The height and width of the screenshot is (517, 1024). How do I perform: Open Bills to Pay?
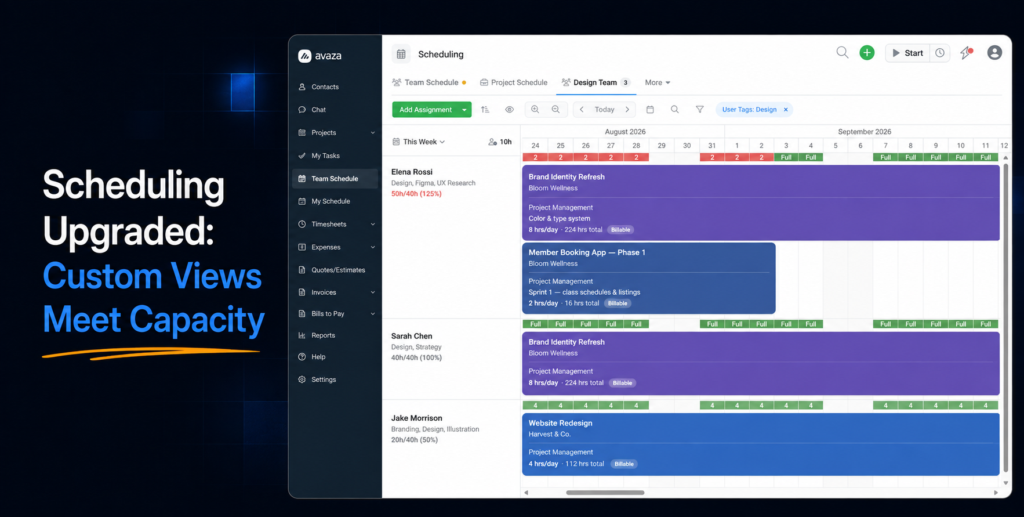(x=334, y=313)
